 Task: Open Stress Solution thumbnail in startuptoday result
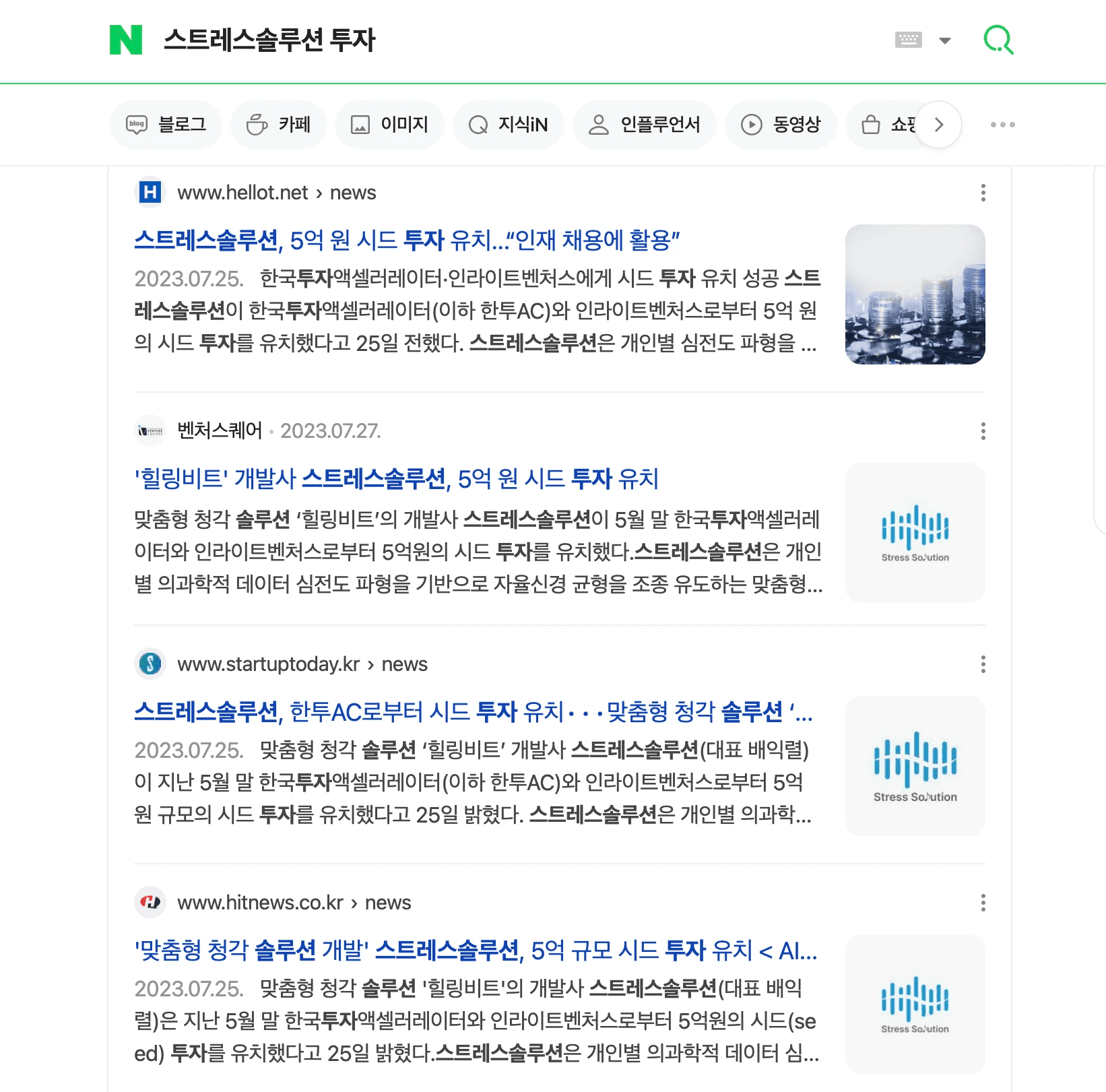click(915, 766)
